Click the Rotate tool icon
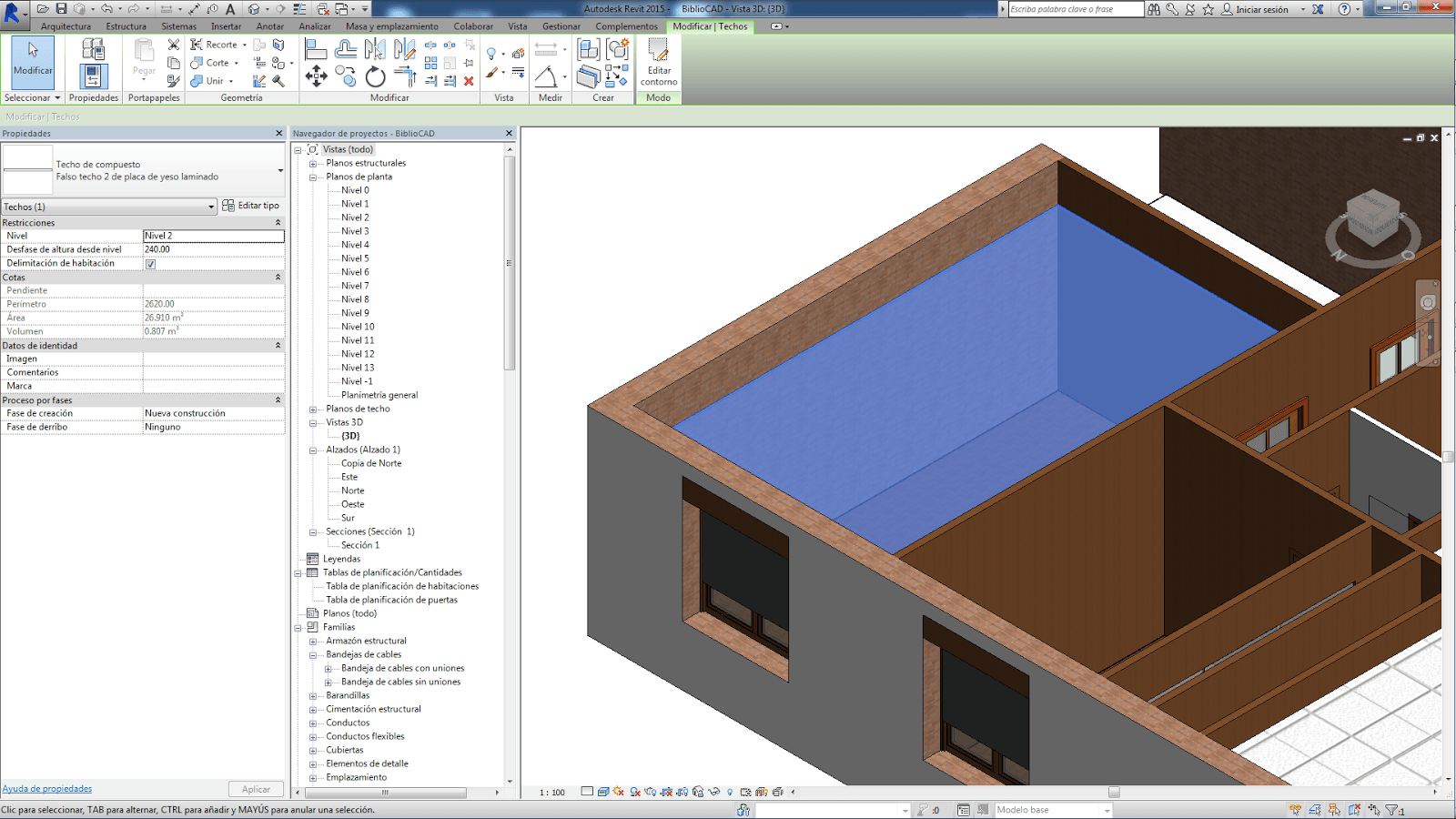 pyautogui.click(x=375, y=77)
